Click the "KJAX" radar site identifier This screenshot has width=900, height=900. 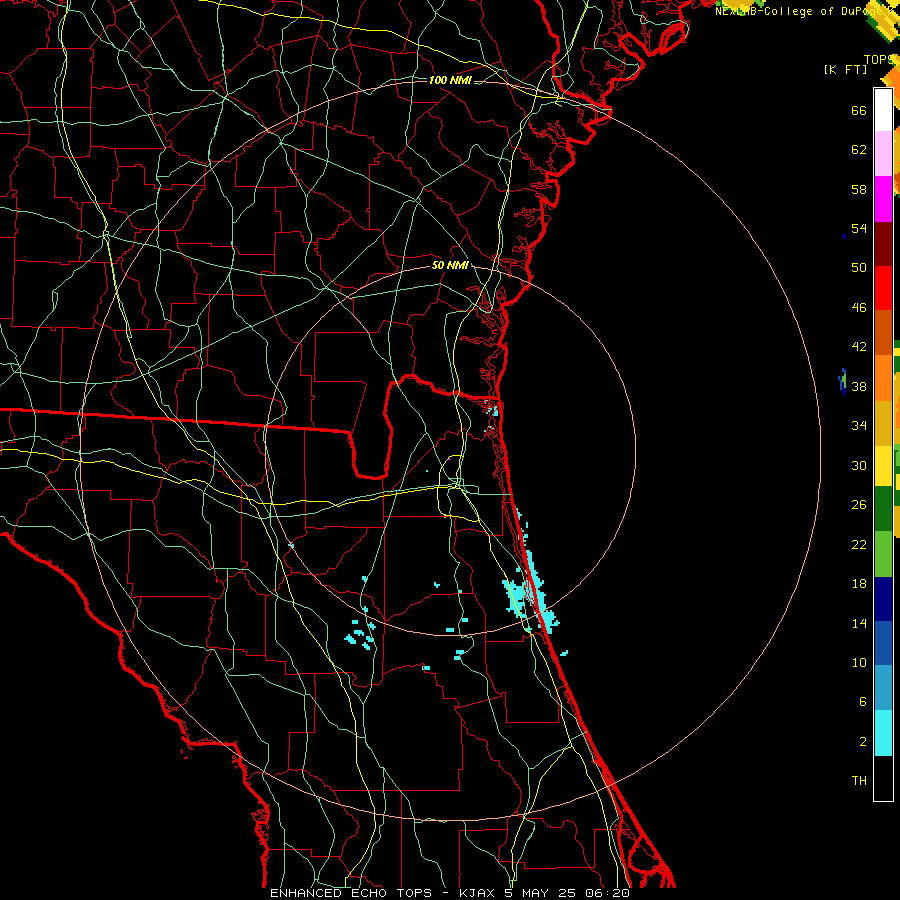point(479,893)
